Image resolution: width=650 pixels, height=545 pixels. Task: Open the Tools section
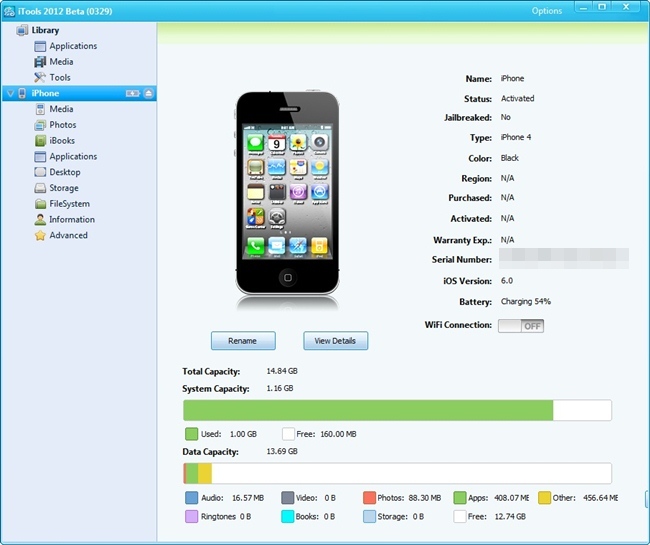point(60,78)
